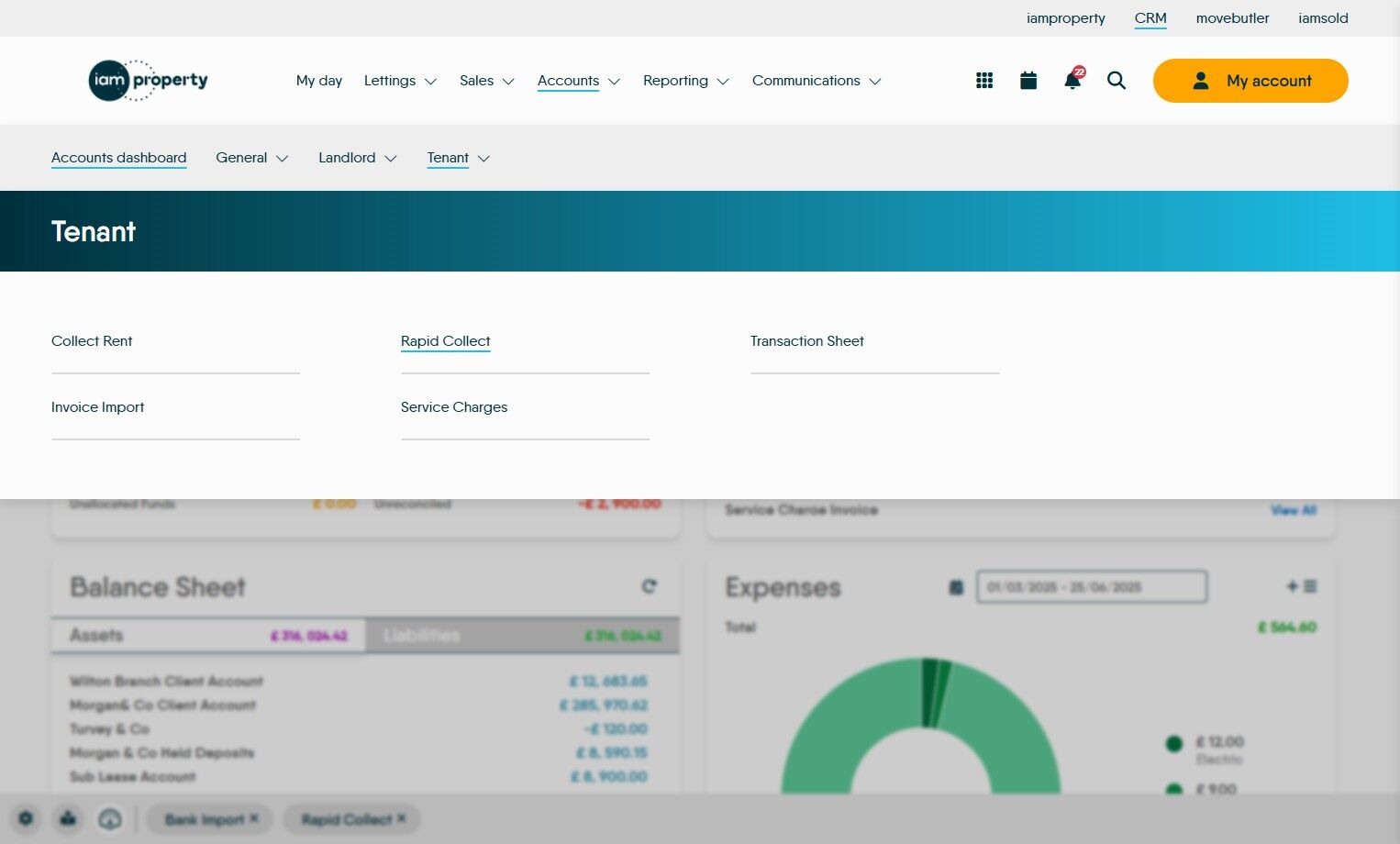Open the My account button
Screen dimensions: 1400x844
click(x=1250, y=81)
